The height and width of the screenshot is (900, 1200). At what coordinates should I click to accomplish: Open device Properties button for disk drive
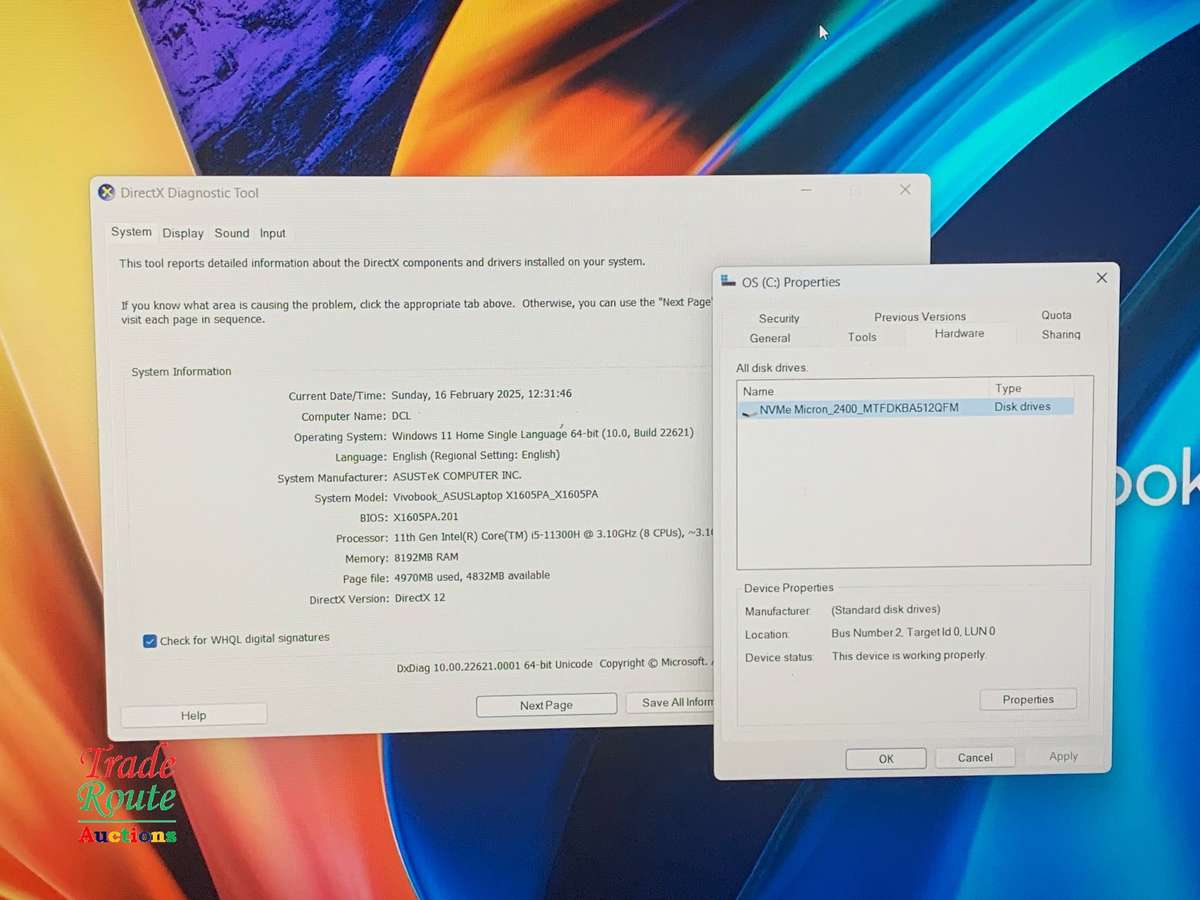click(x=1027, y=699)
